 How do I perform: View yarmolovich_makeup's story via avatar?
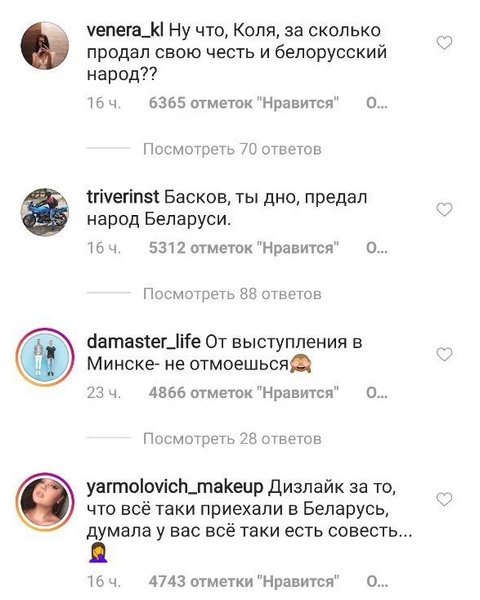pyautogui.click(x=44, y=502)
